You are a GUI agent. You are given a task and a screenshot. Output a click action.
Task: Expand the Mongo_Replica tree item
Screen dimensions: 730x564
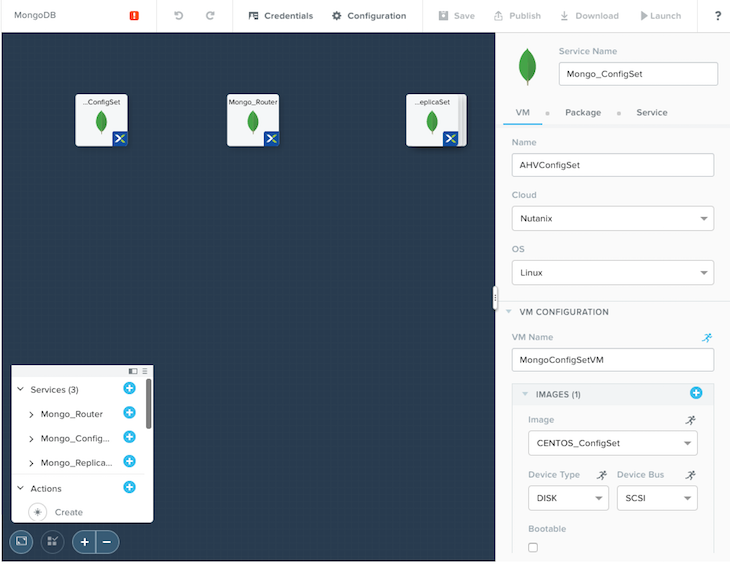pyautogui.click(x=31, y=463)
